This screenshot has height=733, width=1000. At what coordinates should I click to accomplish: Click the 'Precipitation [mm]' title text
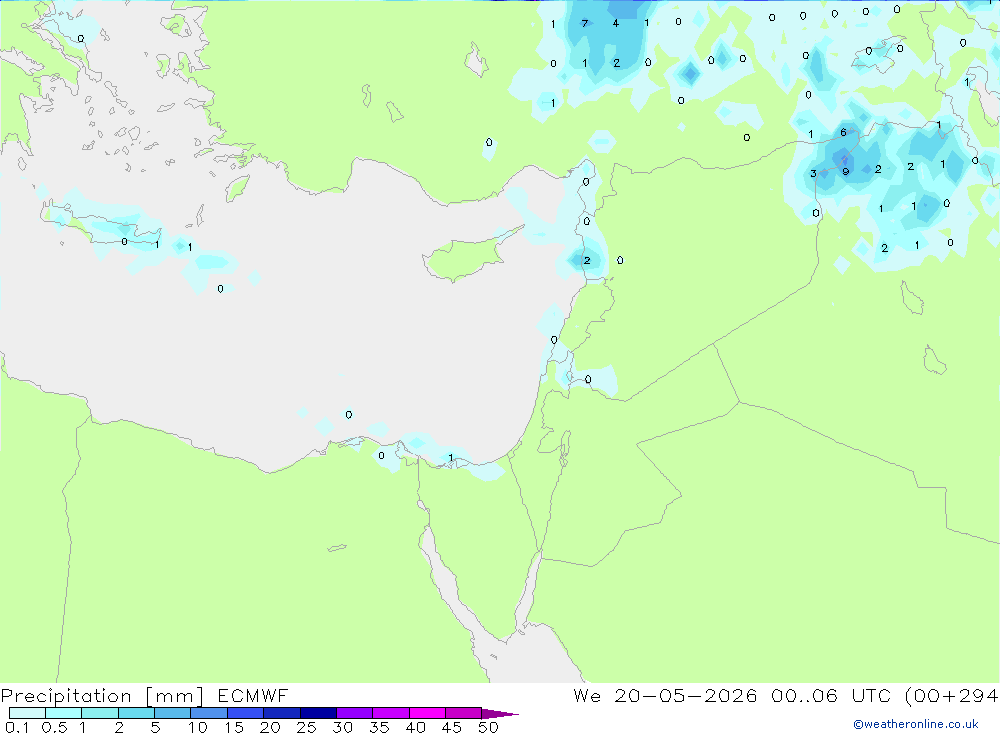(x=102, y=696)
